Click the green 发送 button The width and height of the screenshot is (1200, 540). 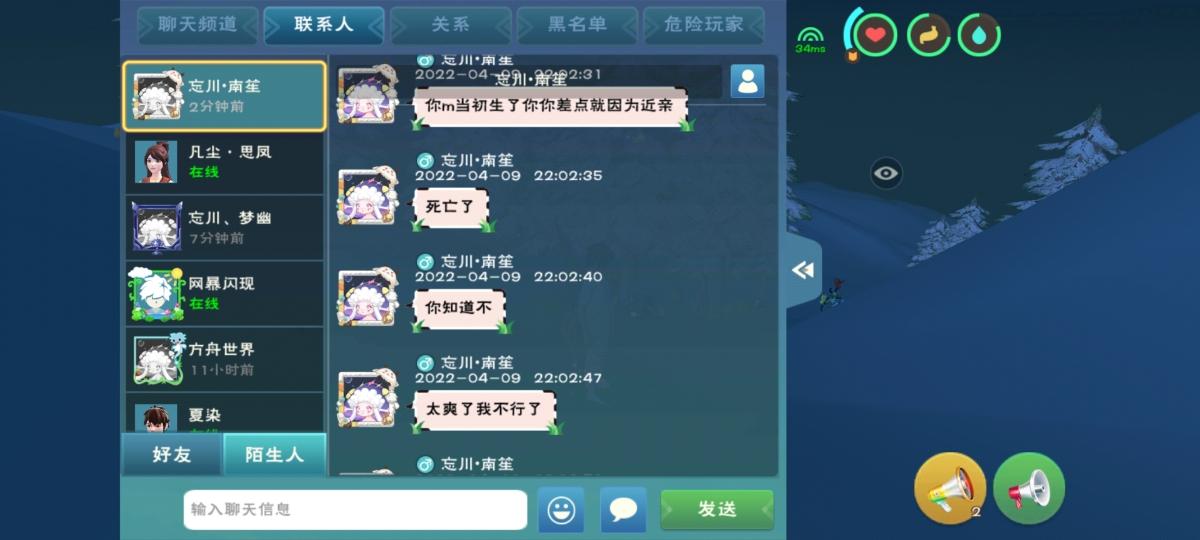(x=717, y=510)
